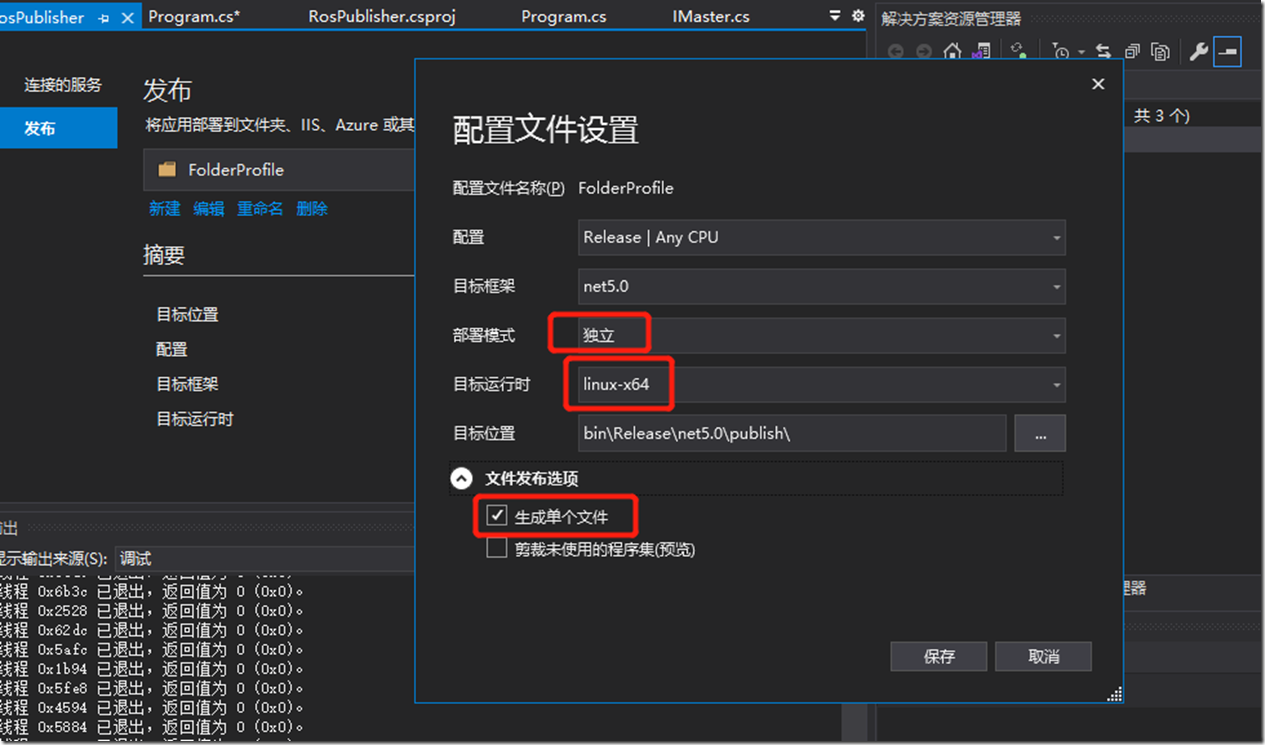This screenshot has height=745, width=1265.
Task: Click the gear icon beside document tabs
Action: 857,16
